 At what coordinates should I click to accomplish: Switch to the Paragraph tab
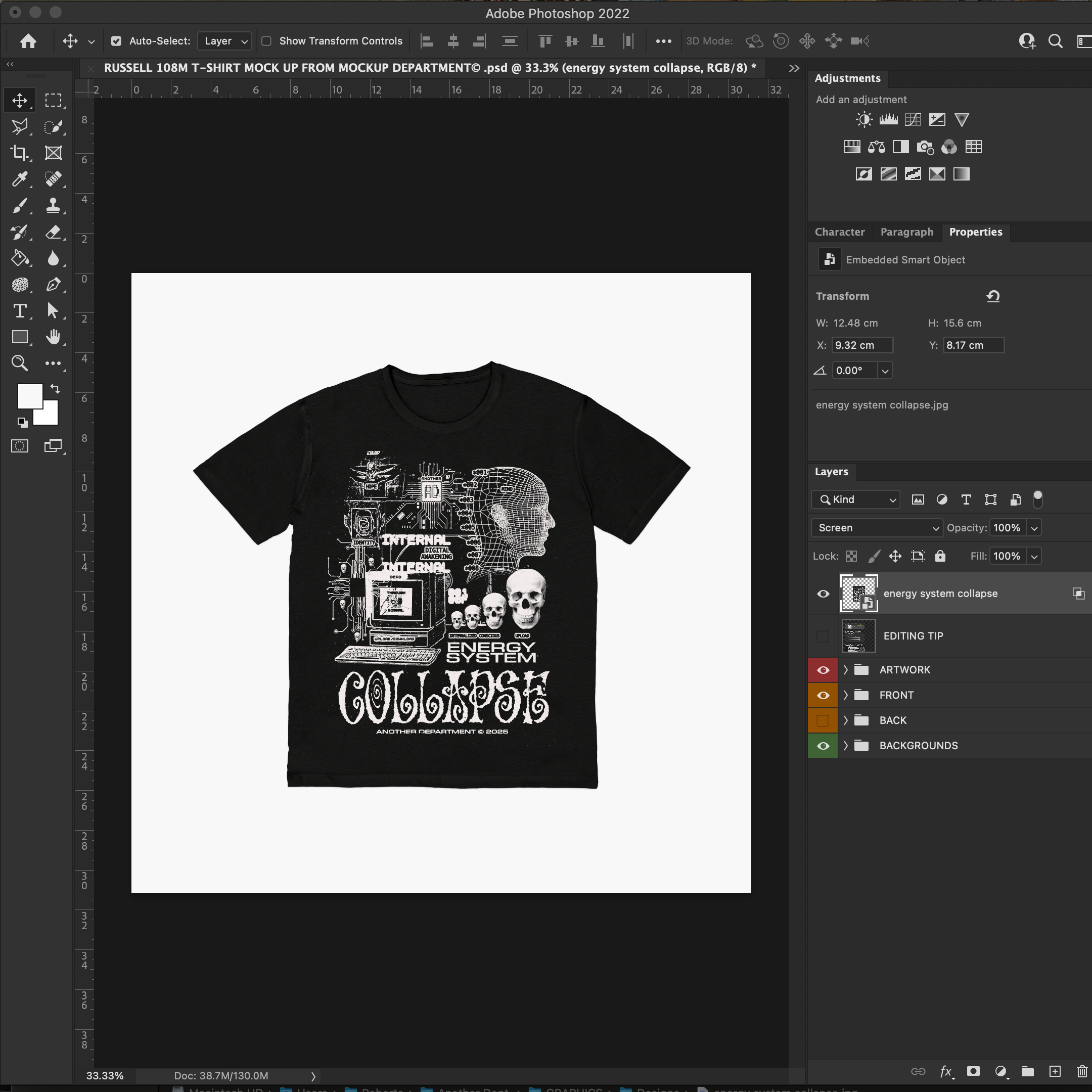(x=906, y=232)
